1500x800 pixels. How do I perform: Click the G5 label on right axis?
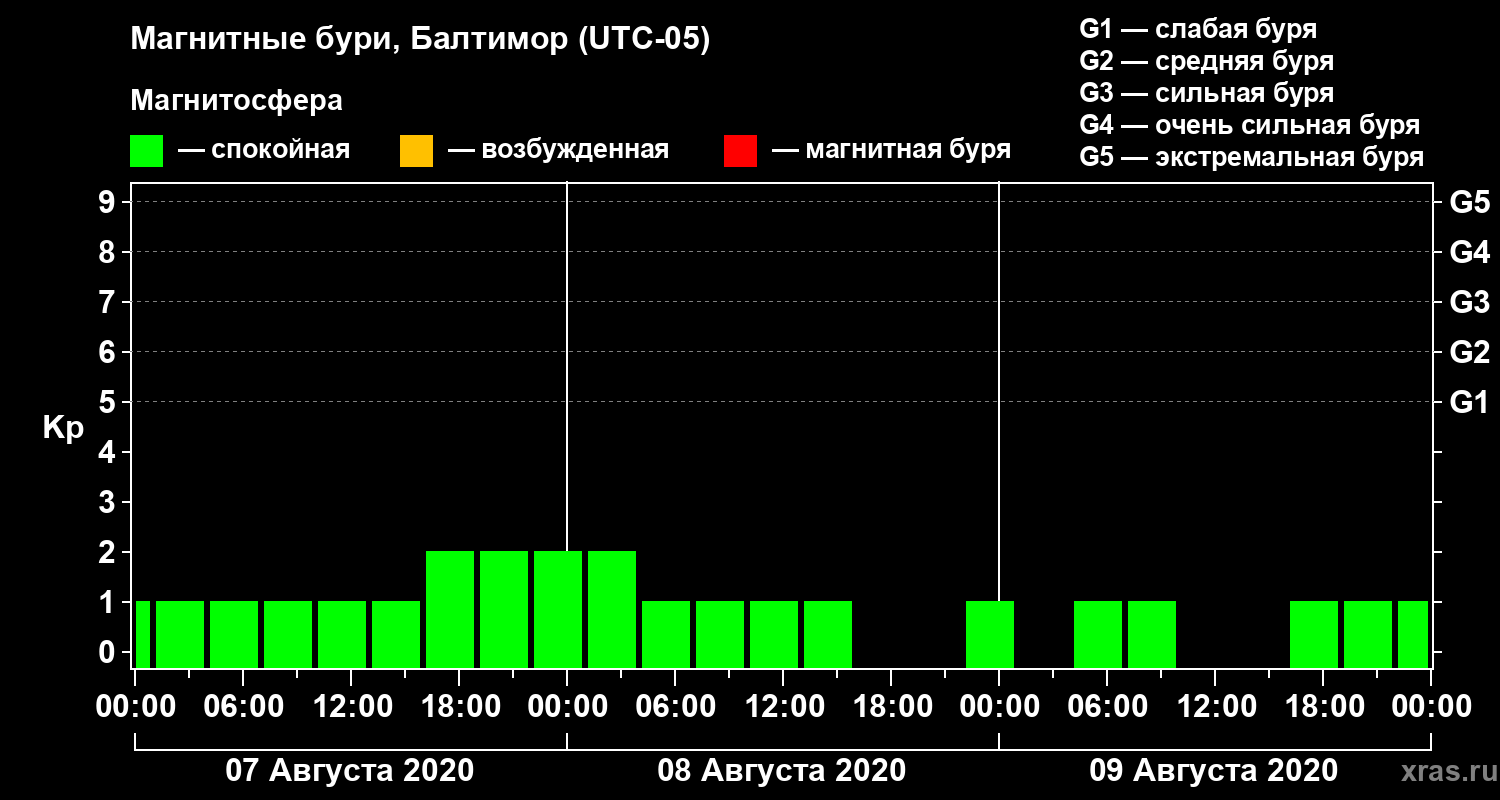(1469, 202)
